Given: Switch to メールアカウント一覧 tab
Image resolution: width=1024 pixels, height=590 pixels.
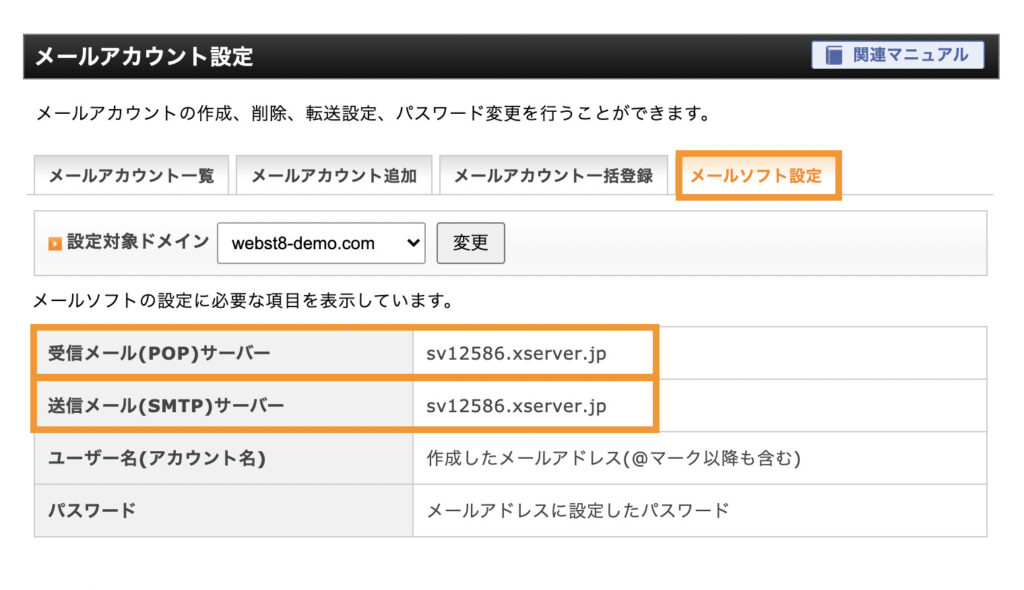Looking at the screenshot, I should [x=131, y=176].
